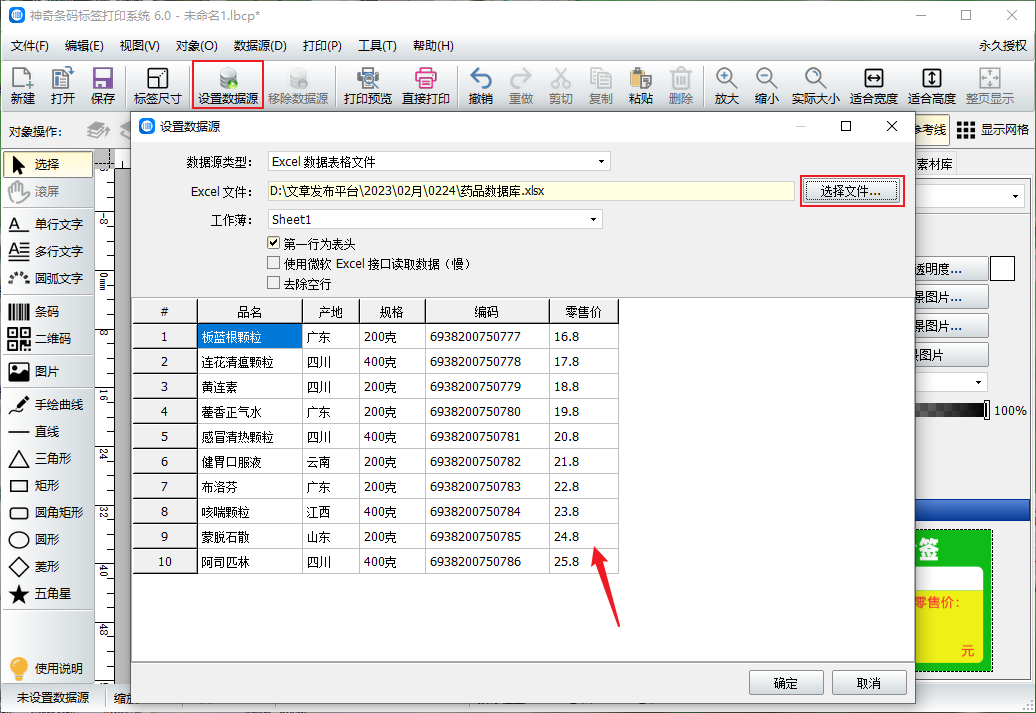Select the 圆形 circle tool
This screenshot has width=1036, height=713.
pos(48,539)
